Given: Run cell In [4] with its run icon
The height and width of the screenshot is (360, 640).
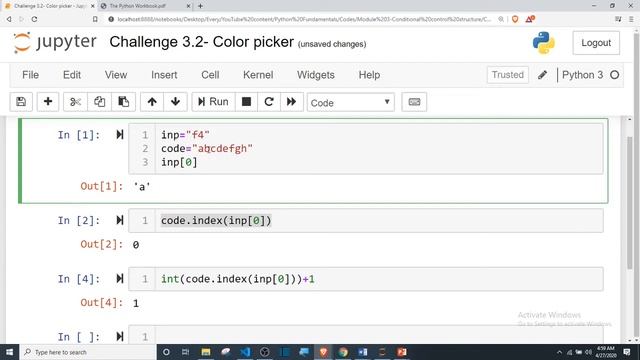Looking at the screenshot, I should click(120, 279).
